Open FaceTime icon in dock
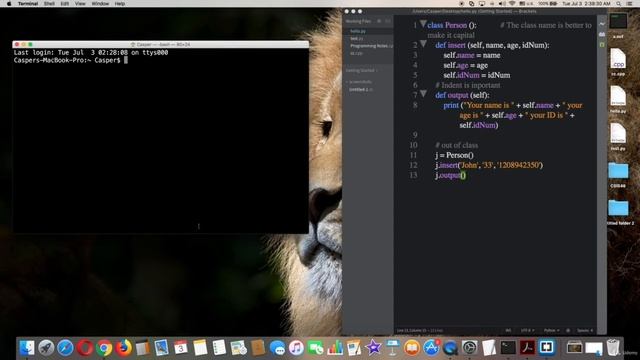This screenshot has height=360, width=640. point(316,348)
